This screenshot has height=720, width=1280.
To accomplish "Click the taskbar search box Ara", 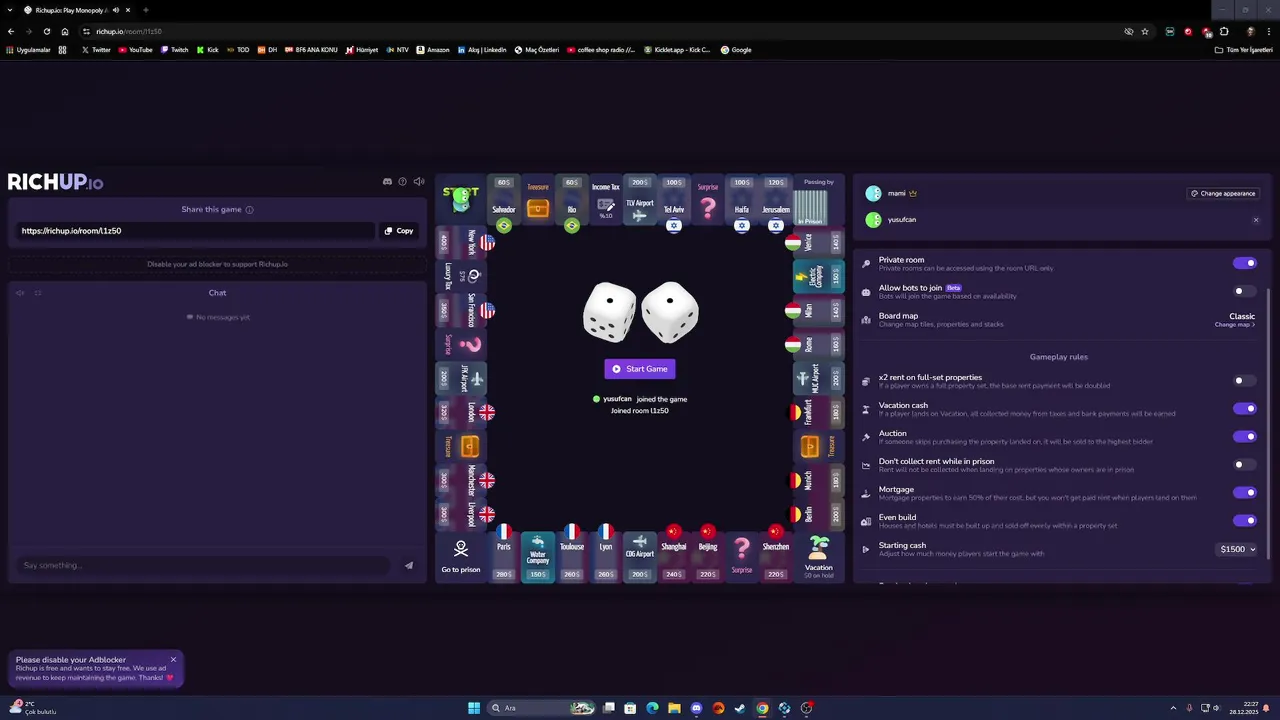I will [x=541, y=708].
